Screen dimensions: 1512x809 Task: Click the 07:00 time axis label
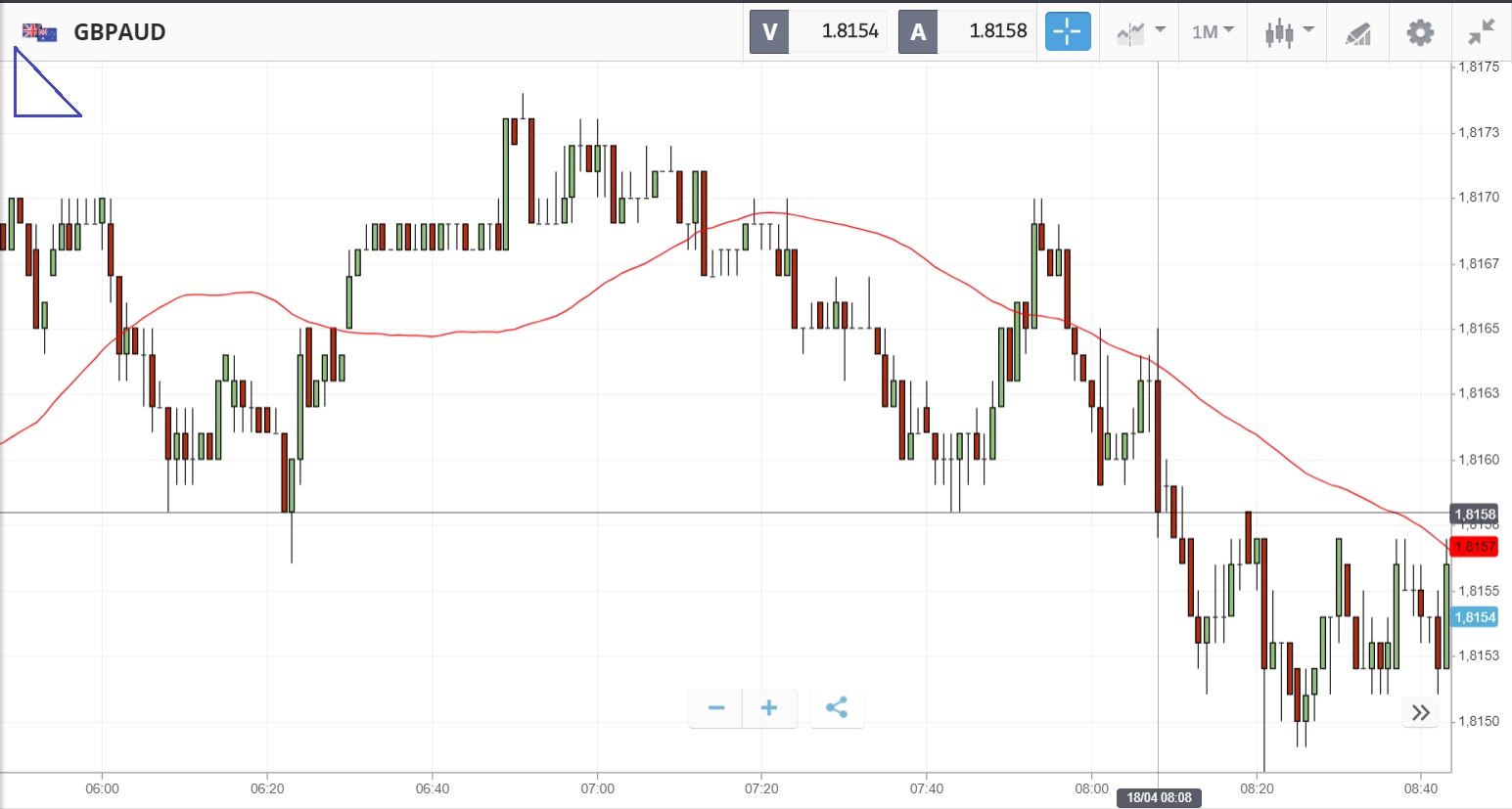point(597,788)
